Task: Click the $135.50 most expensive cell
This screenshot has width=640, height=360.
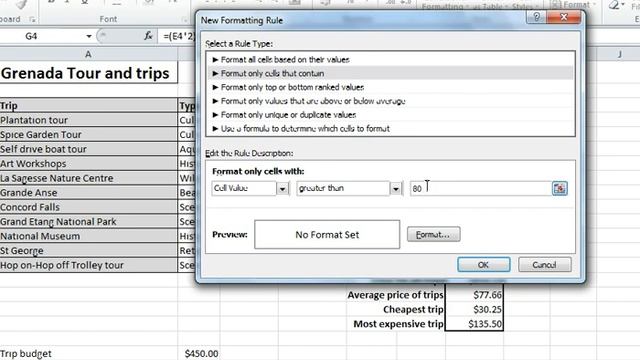Action: [x=474, y=324]
